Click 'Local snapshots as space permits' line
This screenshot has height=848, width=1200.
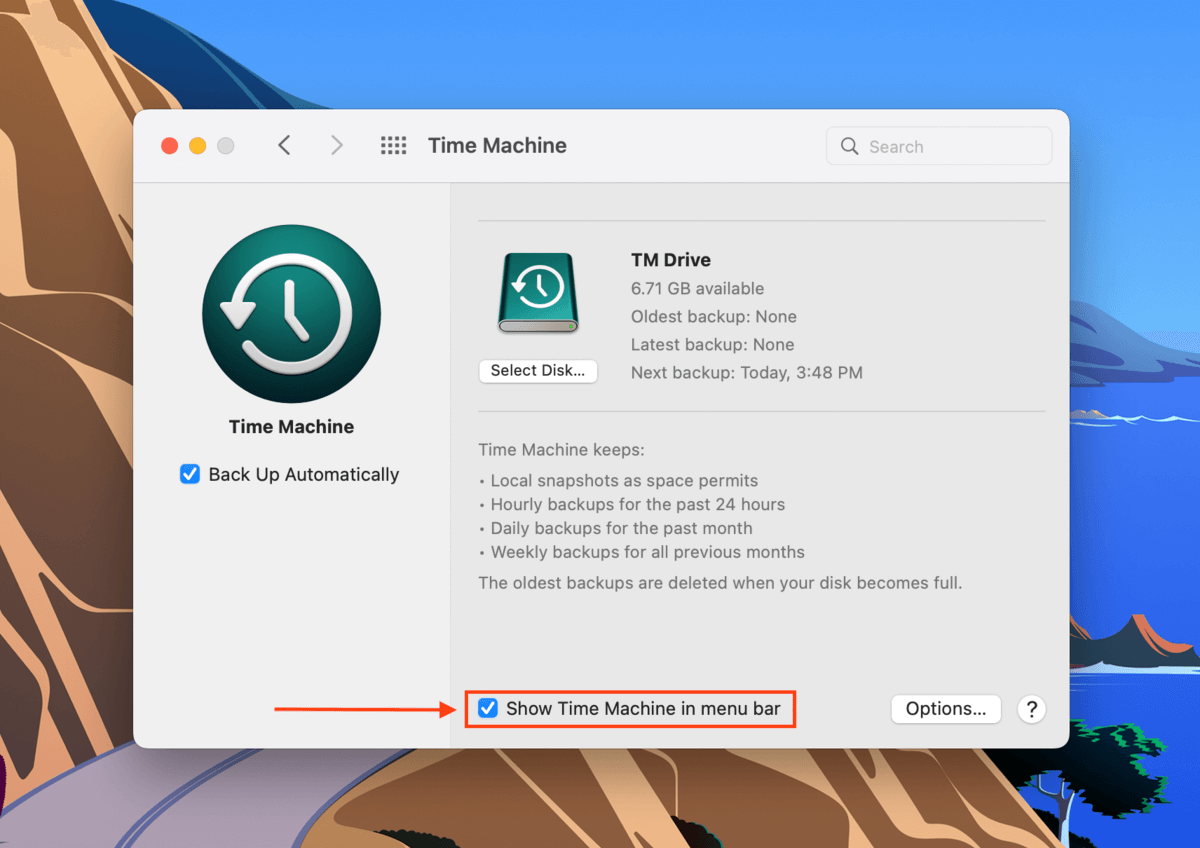[625, 480]
